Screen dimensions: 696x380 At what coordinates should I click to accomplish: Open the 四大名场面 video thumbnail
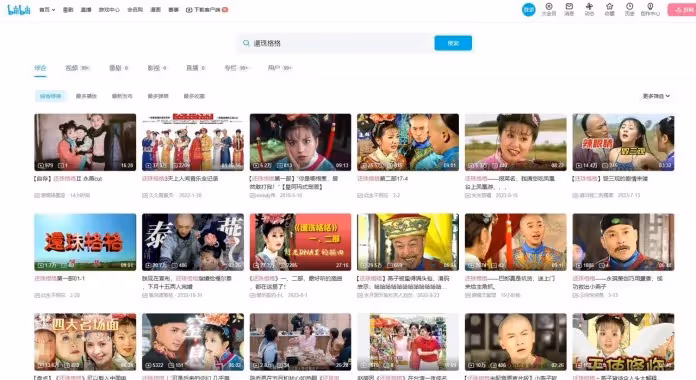85,342
